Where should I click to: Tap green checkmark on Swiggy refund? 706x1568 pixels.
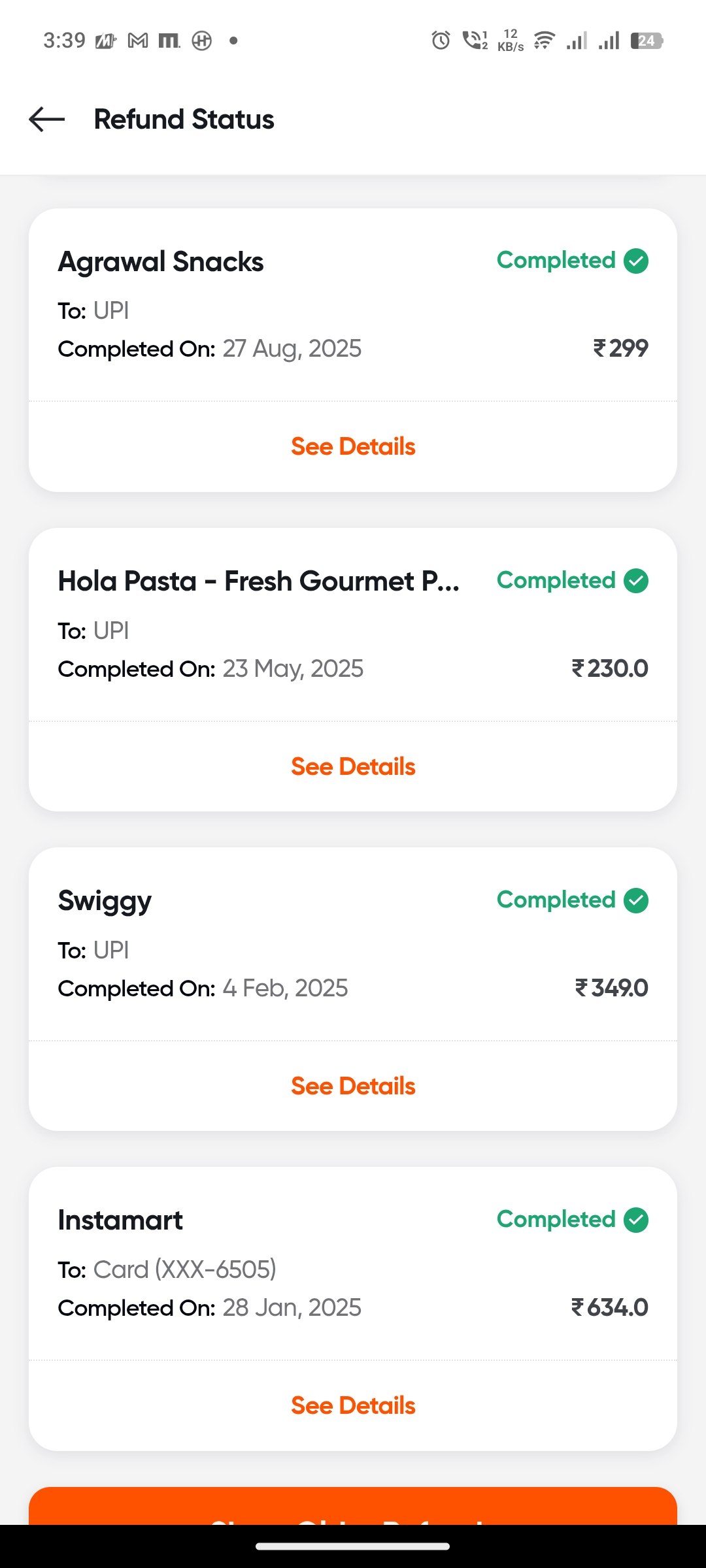[x=635, y=900]
